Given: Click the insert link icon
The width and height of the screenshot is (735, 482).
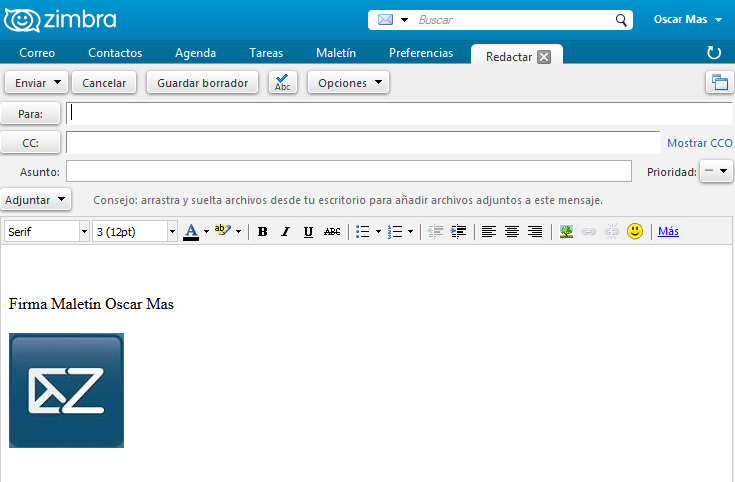Looking at the screenshot, I should coord(588,232).
